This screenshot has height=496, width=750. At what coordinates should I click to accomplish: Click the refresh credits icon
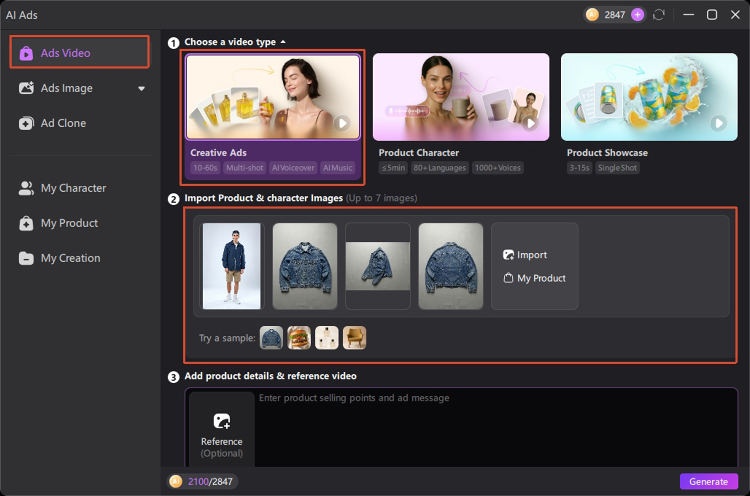coord(659,15)
